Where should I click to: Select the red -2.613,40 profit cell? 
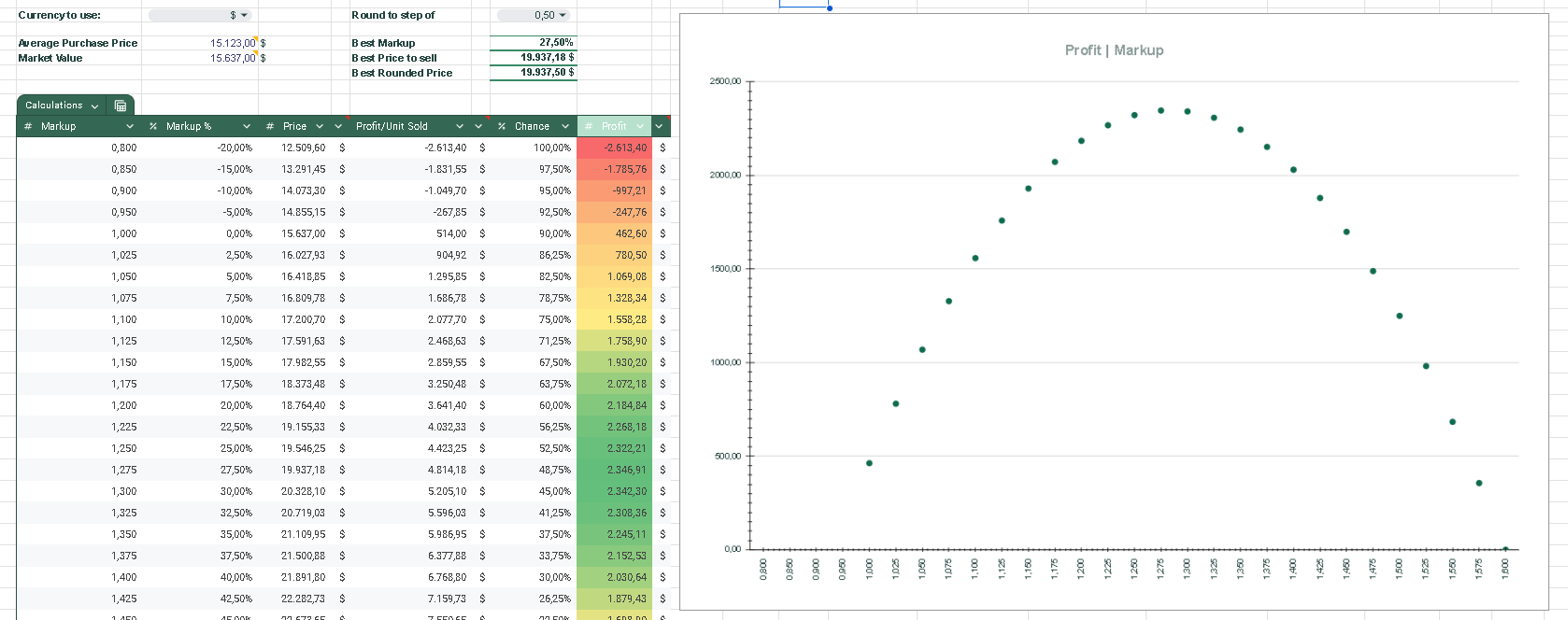(x=613, y=148)
